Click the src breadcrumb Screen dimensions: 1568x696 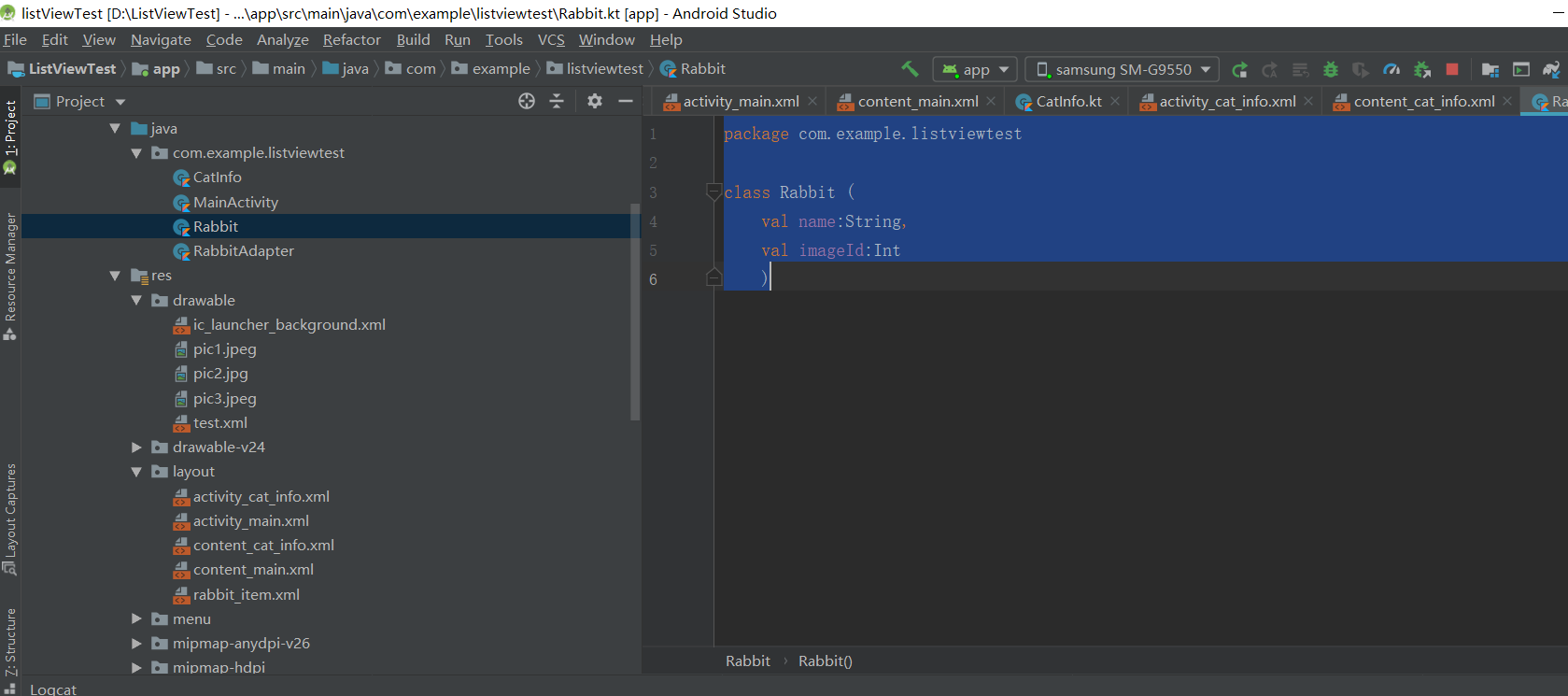pos(217,69)
